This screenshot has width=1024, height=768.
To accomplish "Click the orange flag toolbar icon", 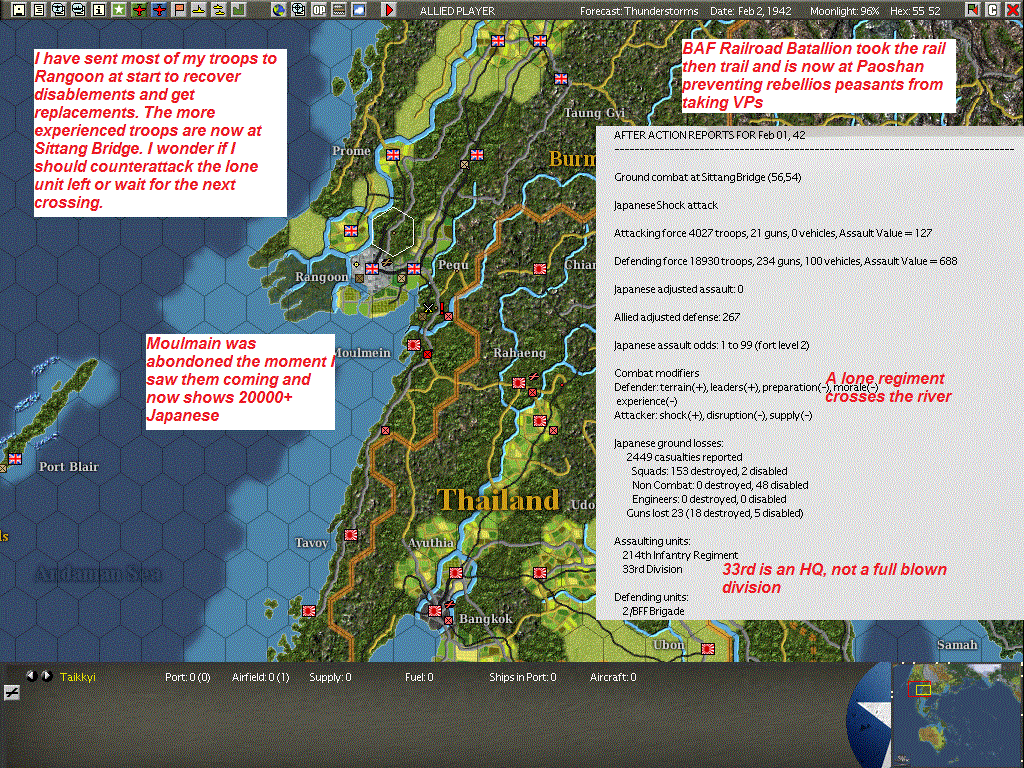I will 179,9.
